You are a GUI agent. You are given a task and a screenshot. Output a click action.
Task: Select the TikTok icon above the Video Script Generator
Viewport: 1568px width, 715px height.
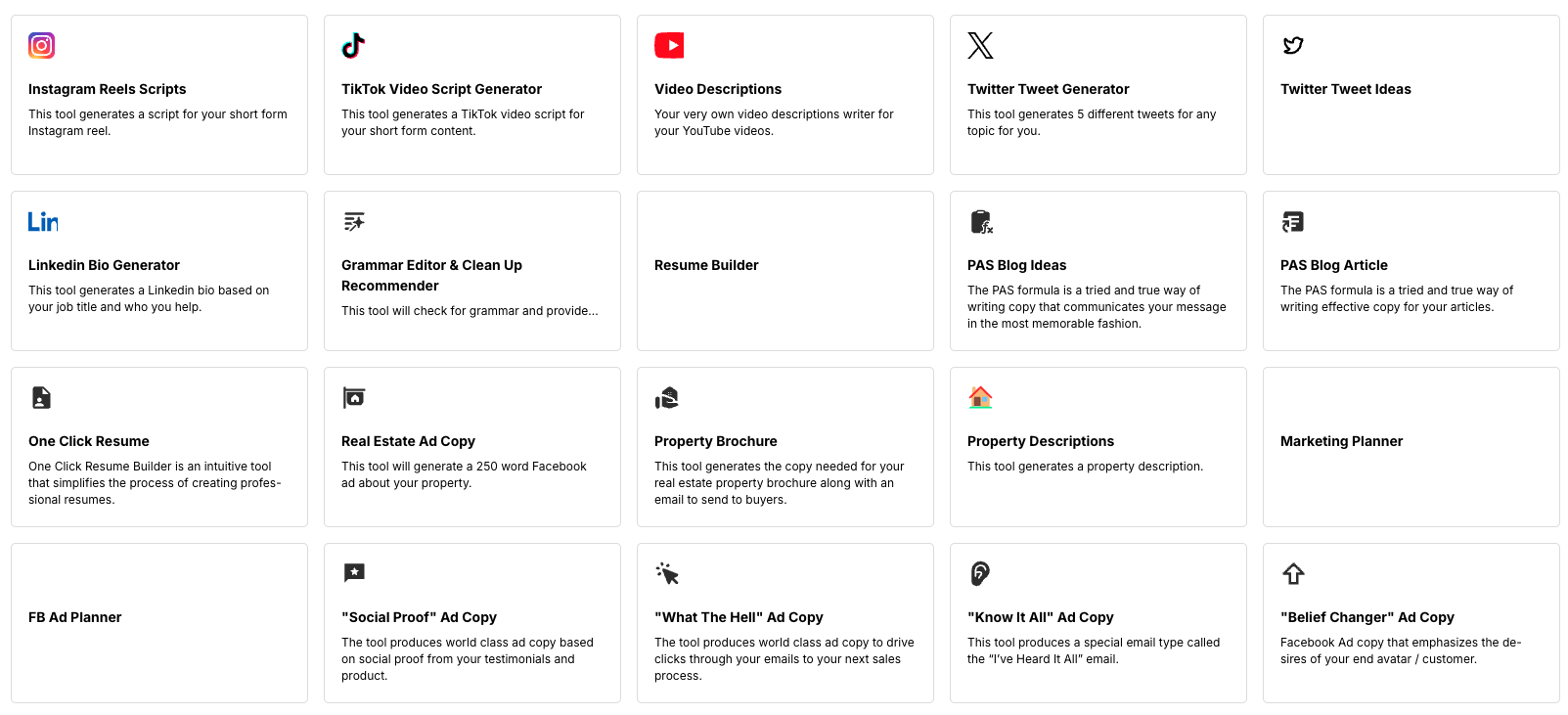[353, 45]
